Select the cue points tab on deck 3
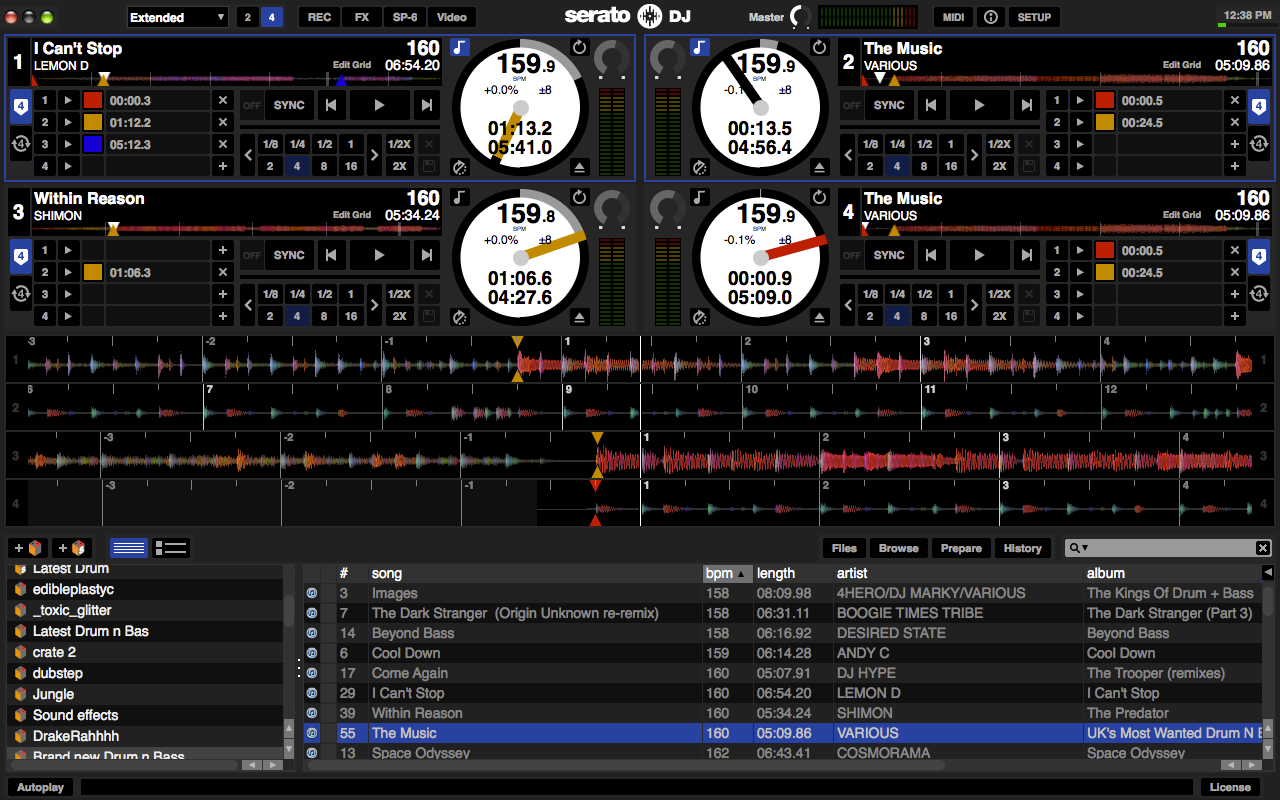This screenshot has width=1280, height=800. pos(20,257)
